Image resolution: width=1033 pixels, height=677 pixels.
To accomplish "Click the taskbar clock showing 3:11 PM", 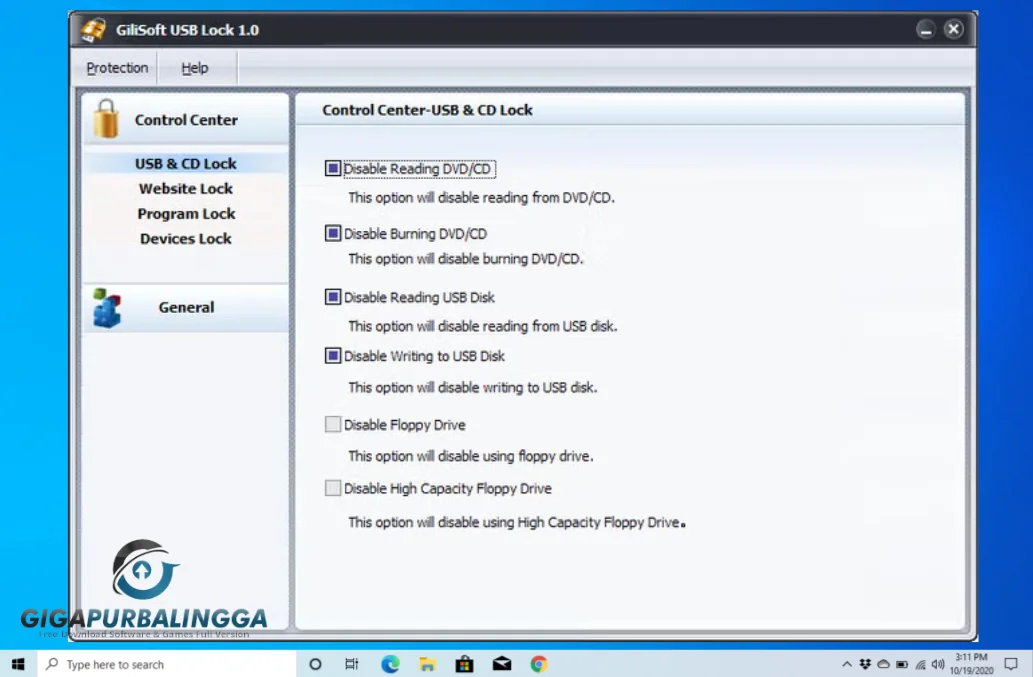I will [971, 664].
